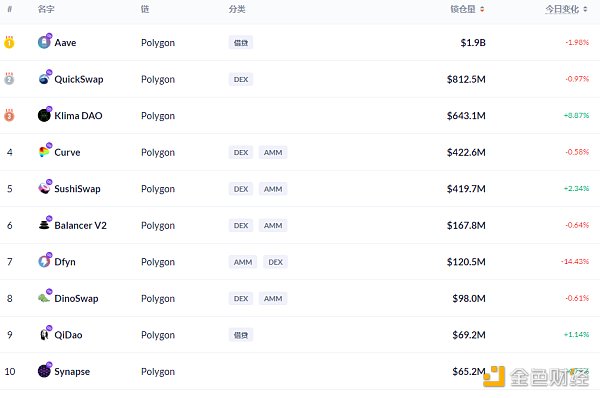Click the QiDao logo icon
The height and width of the screenshot is (398, 600).
click(44, 334)
